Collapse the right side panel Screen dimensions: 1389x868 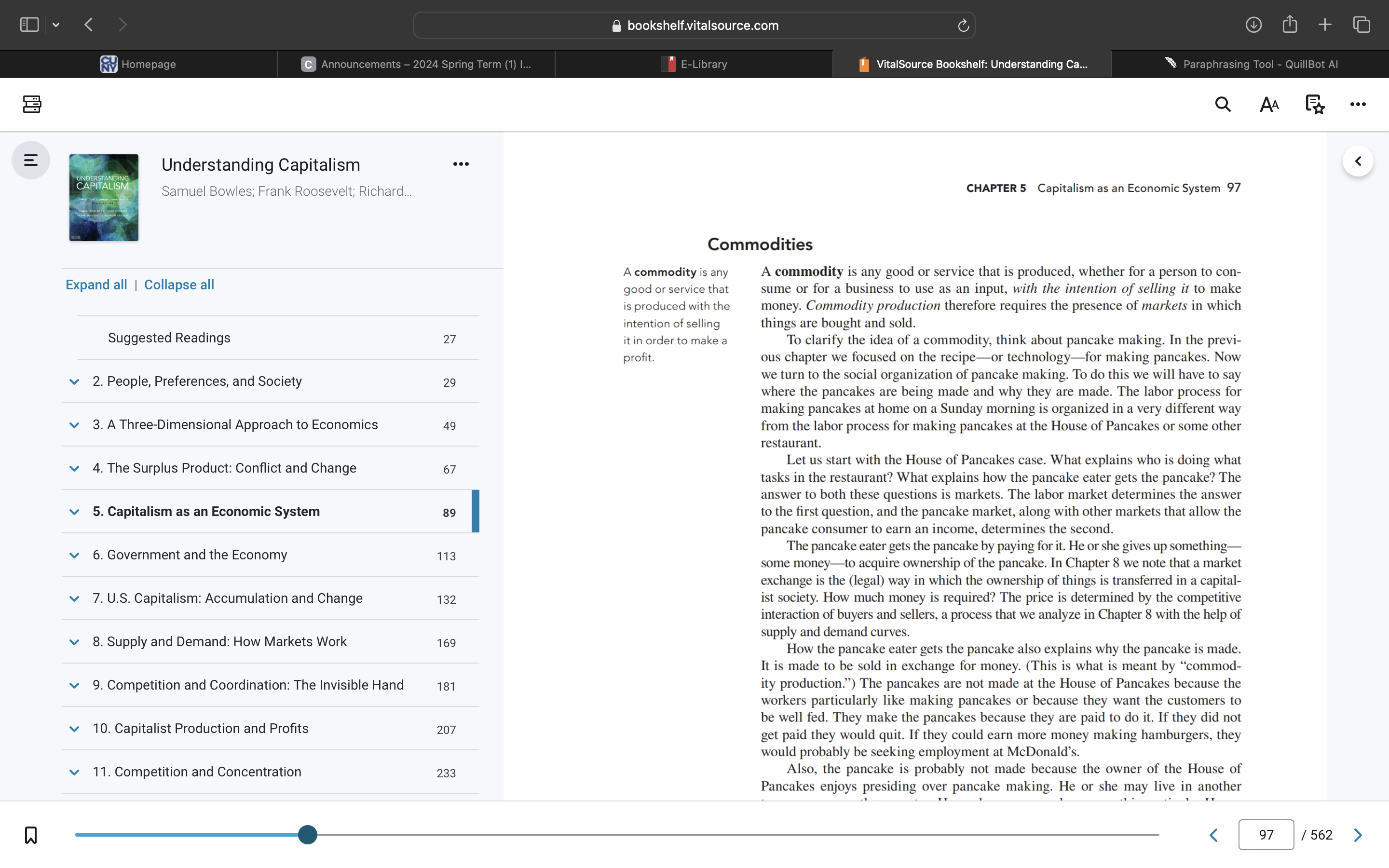pyautogui.click(x=1358, y=161)
